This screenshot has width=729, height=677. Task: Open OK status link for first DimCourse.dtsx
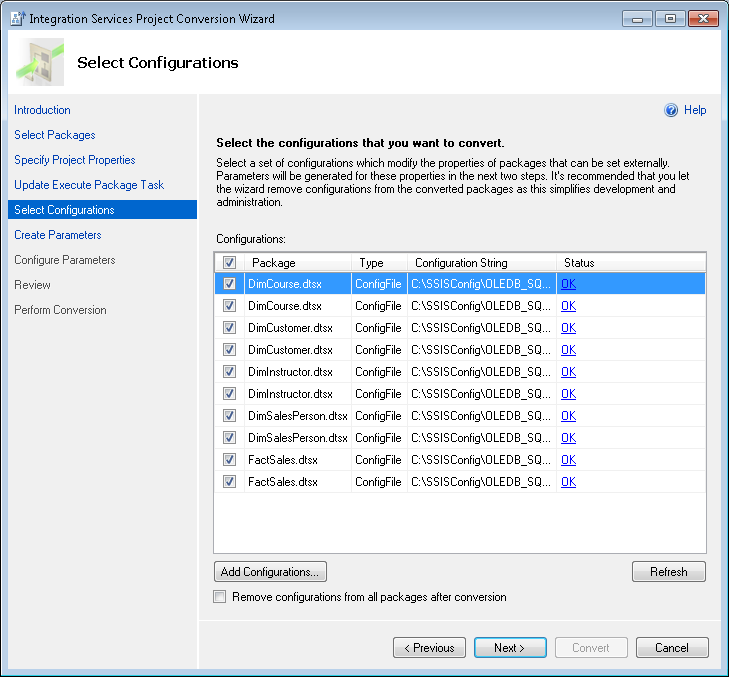coord(568,284)
